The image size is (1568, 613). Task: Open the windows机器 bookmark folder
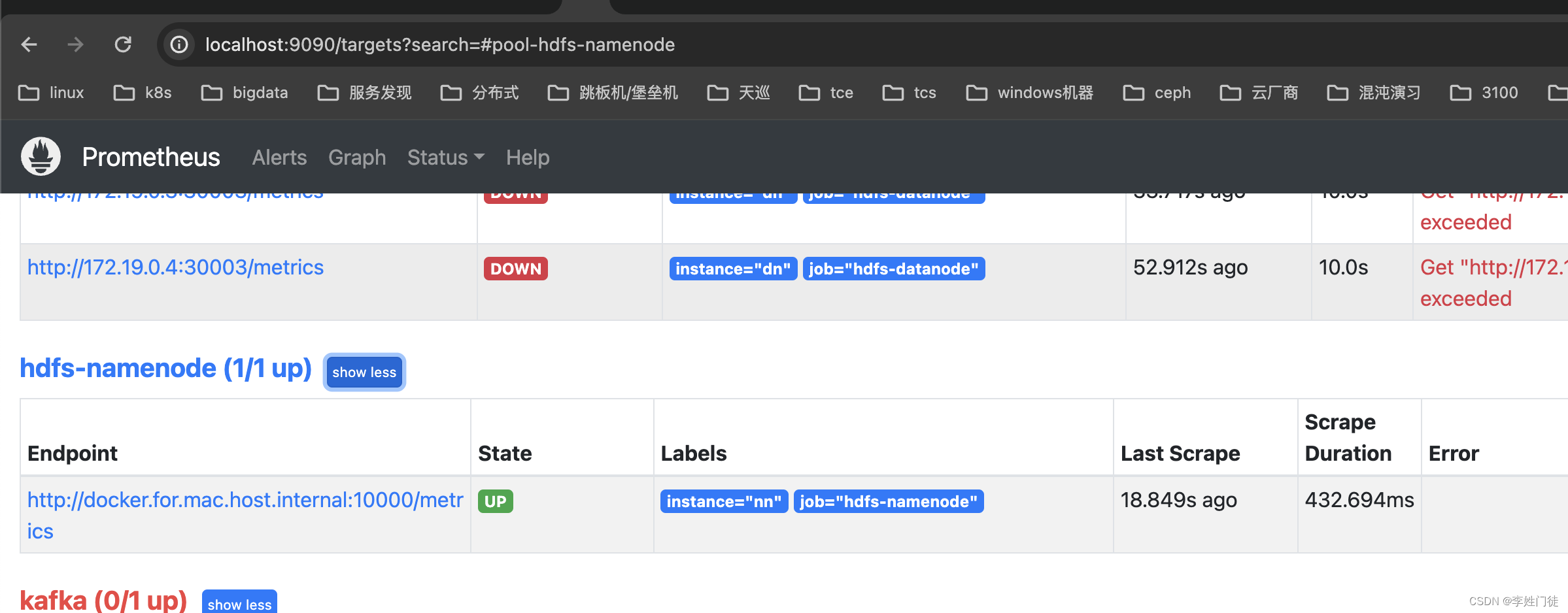tap(1029, 93)
